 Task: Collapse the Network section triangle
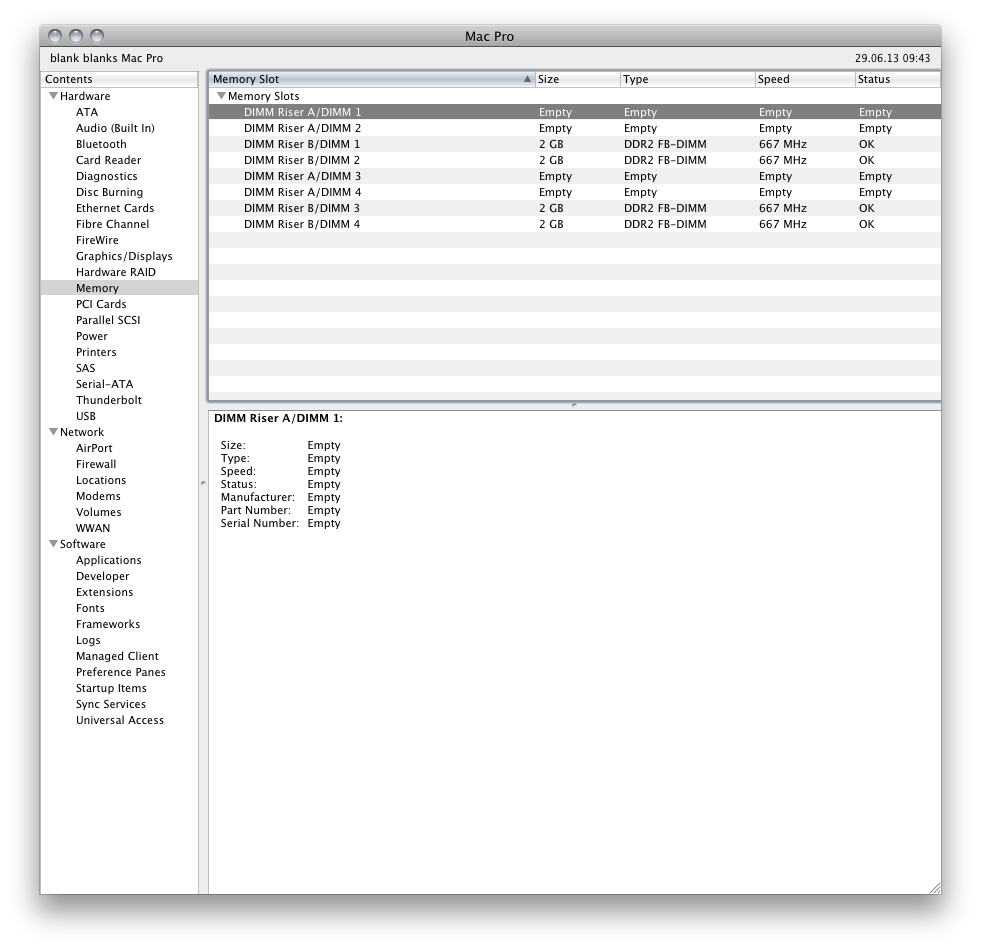coord(54,432)
